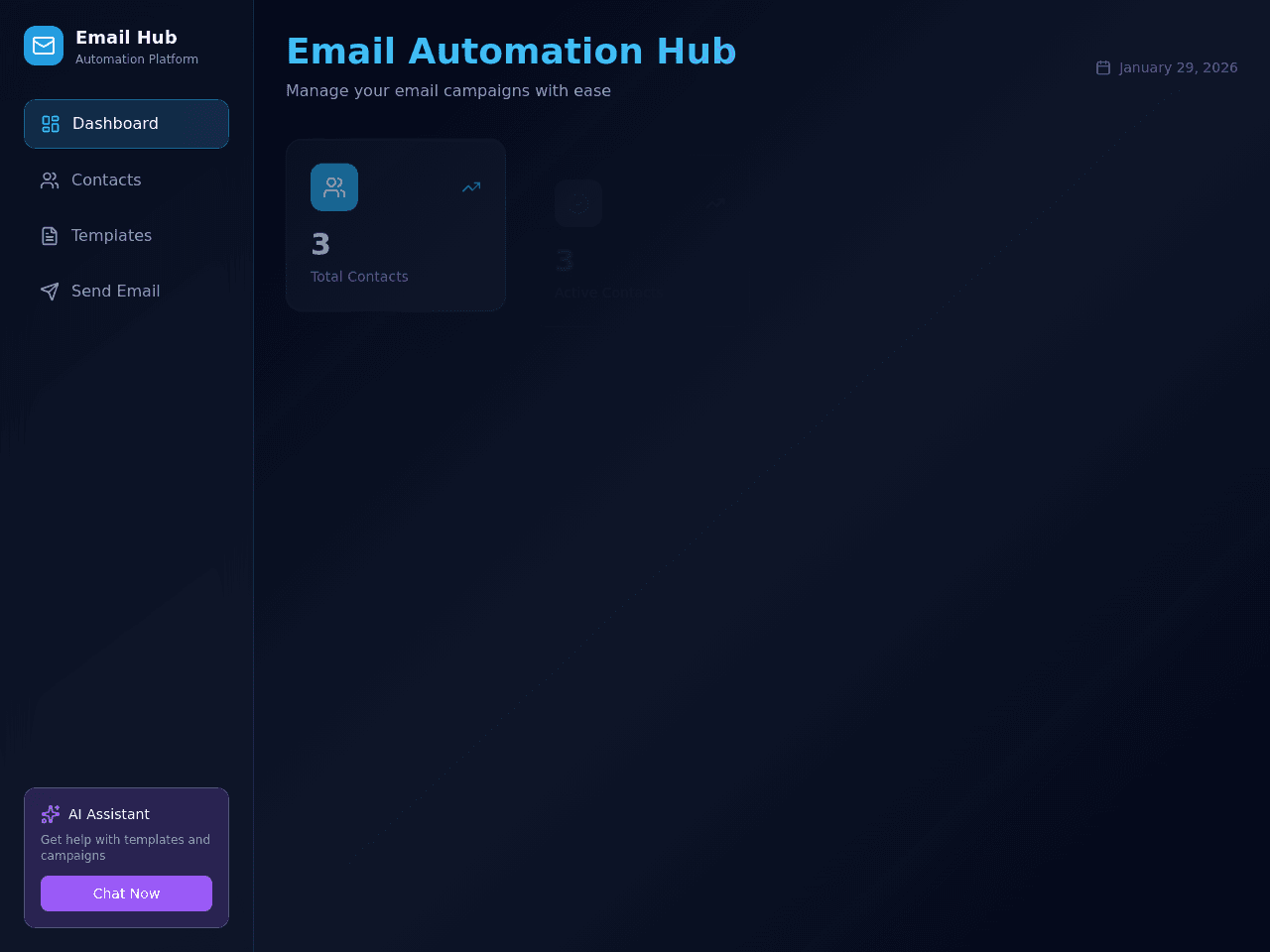Click the Email Automation Hub heading

pyautogui.click(x=511, y=52)
